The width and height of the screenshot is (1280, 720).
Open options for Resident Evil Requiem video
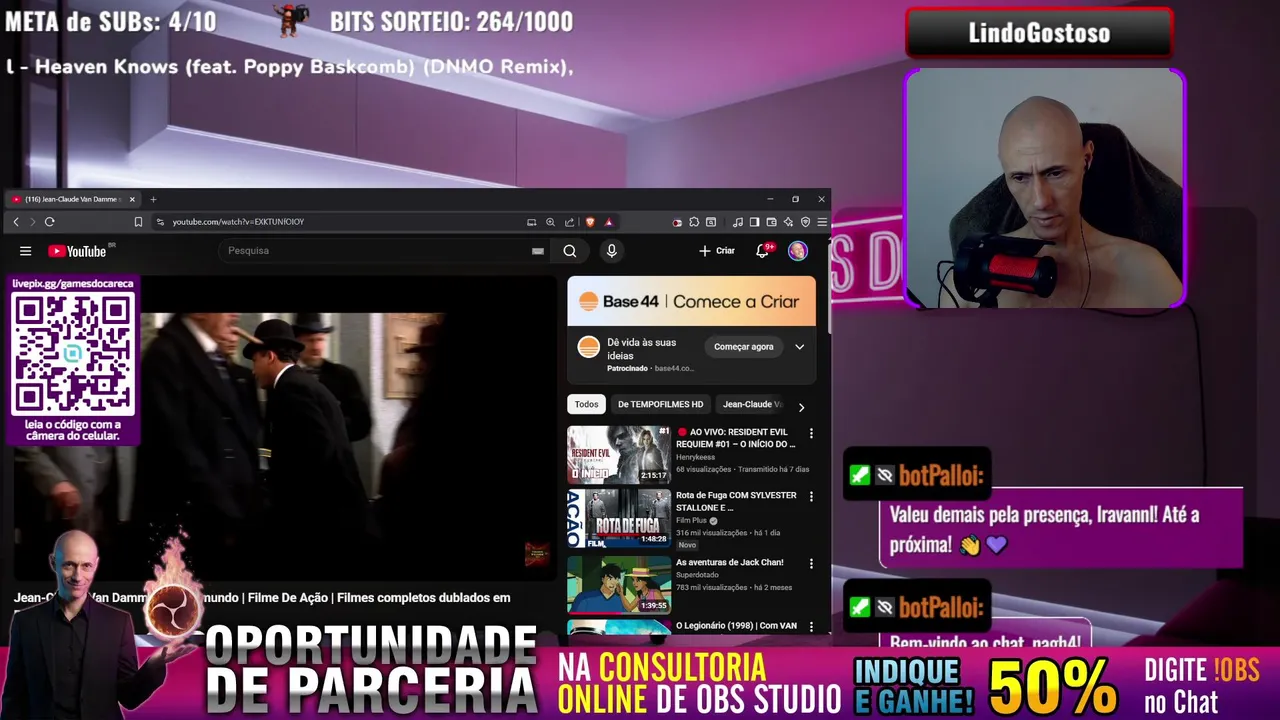point(811,434)
